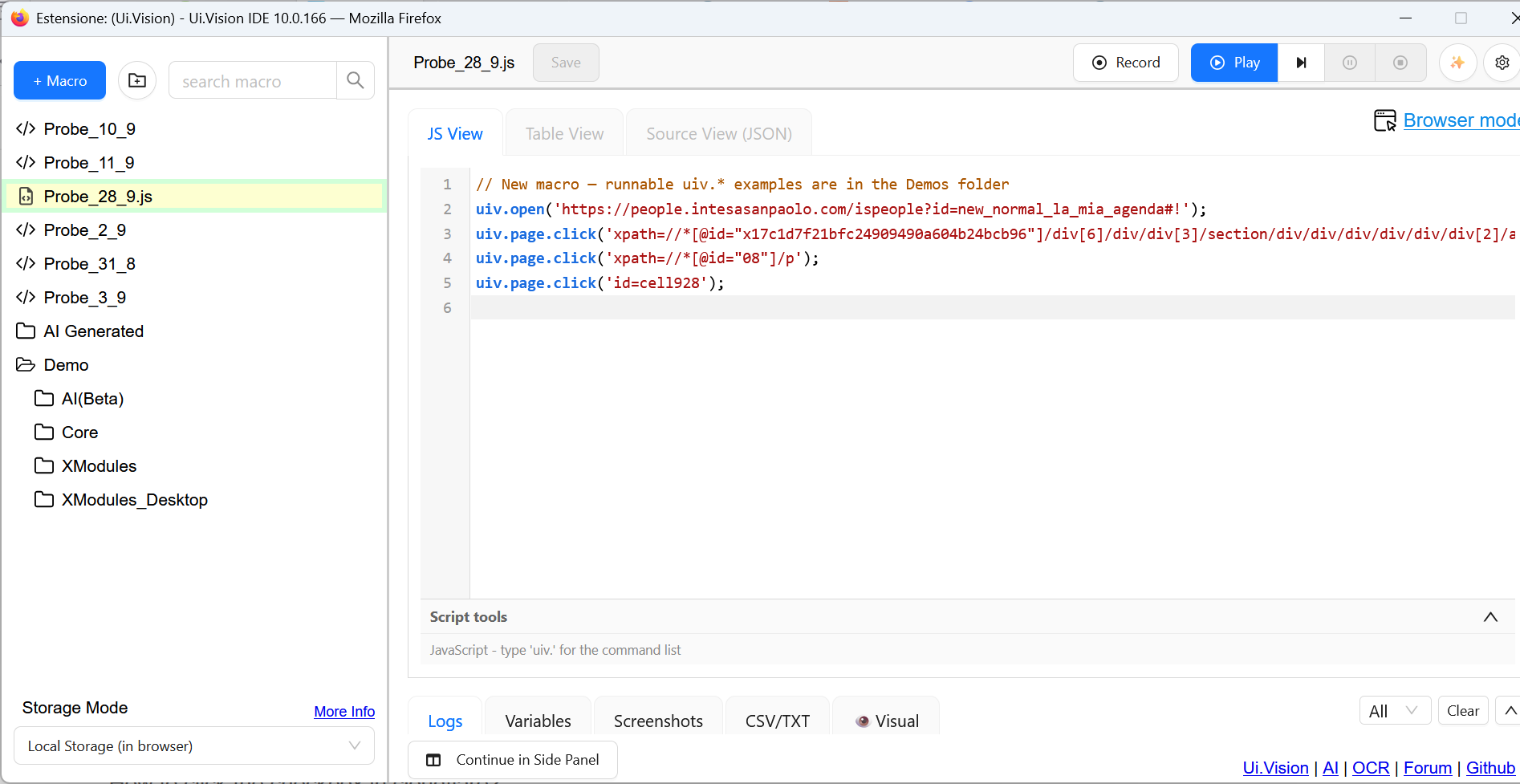Expand the AI(Beta) folder

tap(93, 399)
